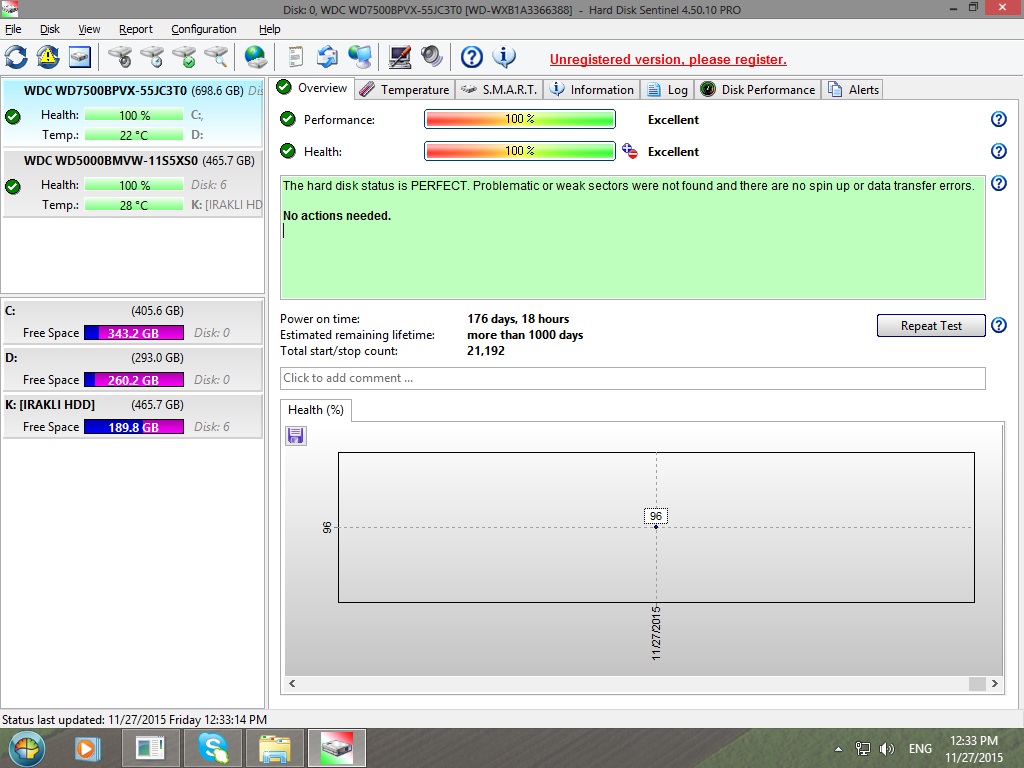
Task: Click the 96 data point on the health graph
Action: click(656, 526)
